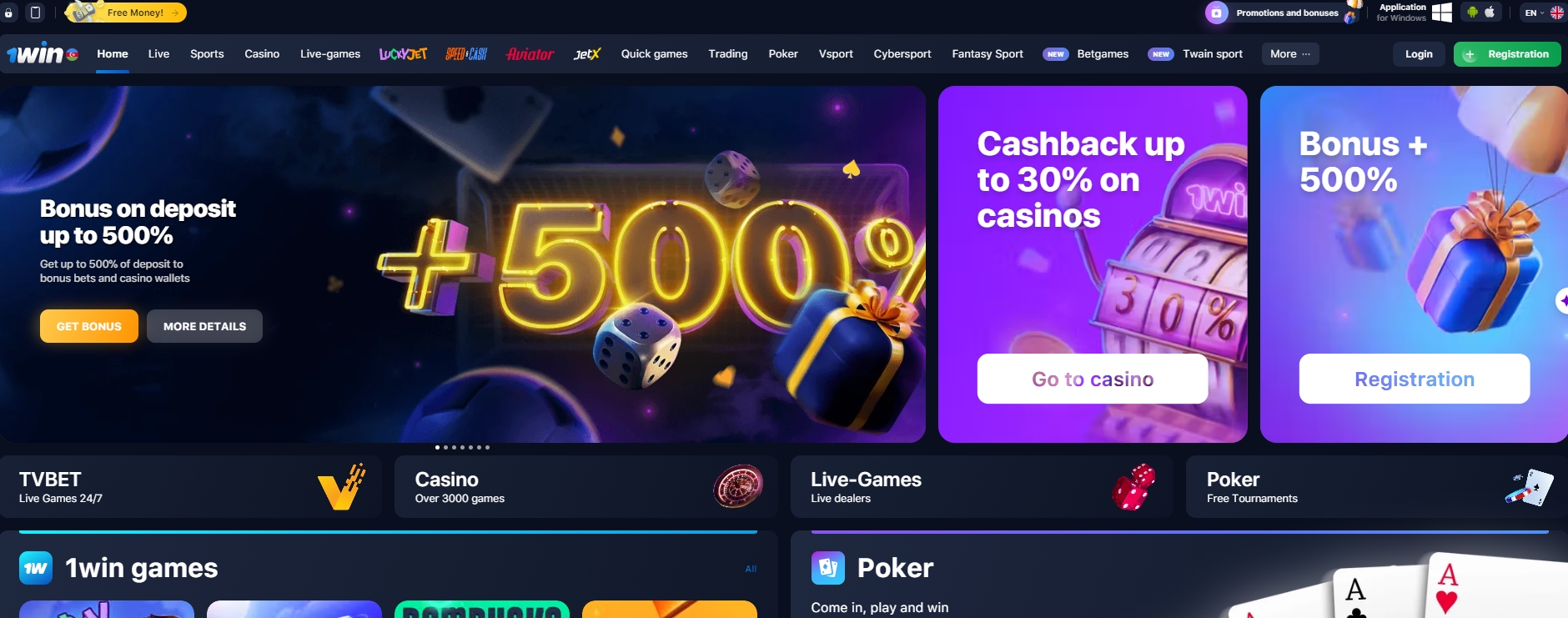Open the Apple app download icon
The height and width of the screenshot is (618, 1568).
(x=1490, y=13)
